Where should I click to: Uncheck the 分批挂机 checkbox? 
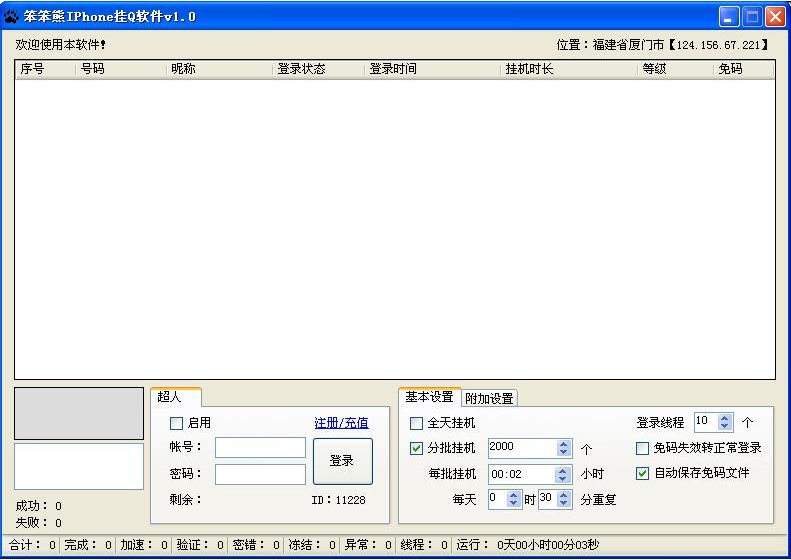click(x=417, y=449)
